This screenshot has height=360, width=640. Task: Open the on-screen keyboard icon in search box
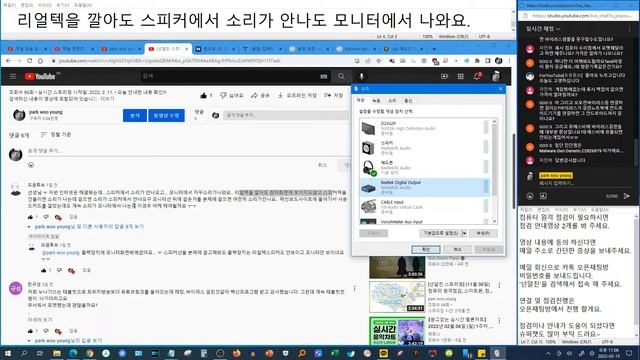[324, 76]
